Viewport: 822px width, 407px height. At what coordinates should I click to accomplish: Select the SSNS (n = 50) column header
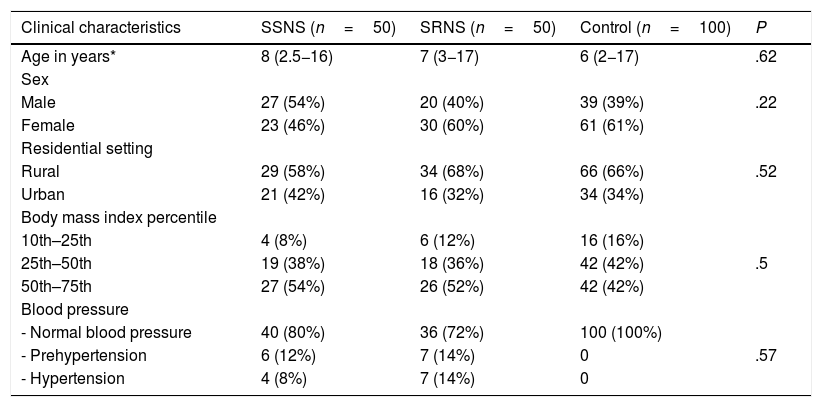pos(328,26)
